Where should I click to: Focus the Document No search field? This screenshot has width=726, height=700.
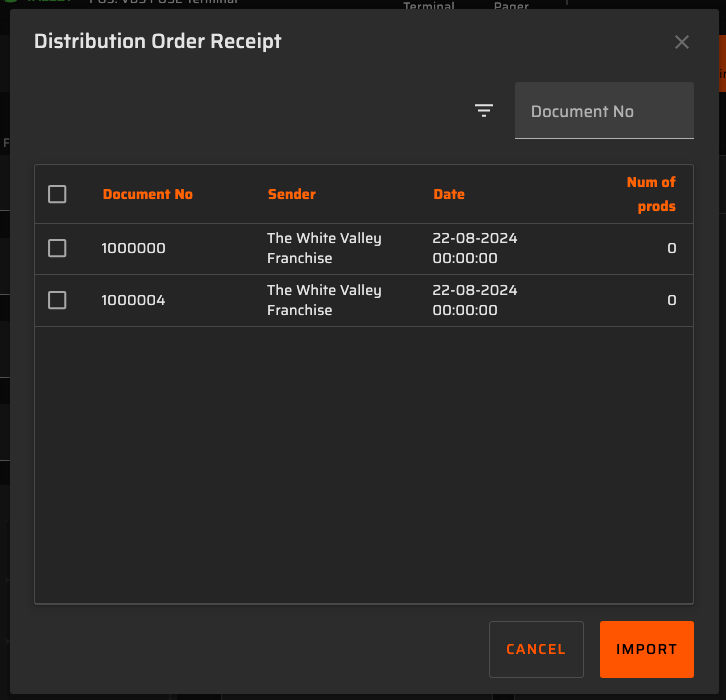(603, 111)
